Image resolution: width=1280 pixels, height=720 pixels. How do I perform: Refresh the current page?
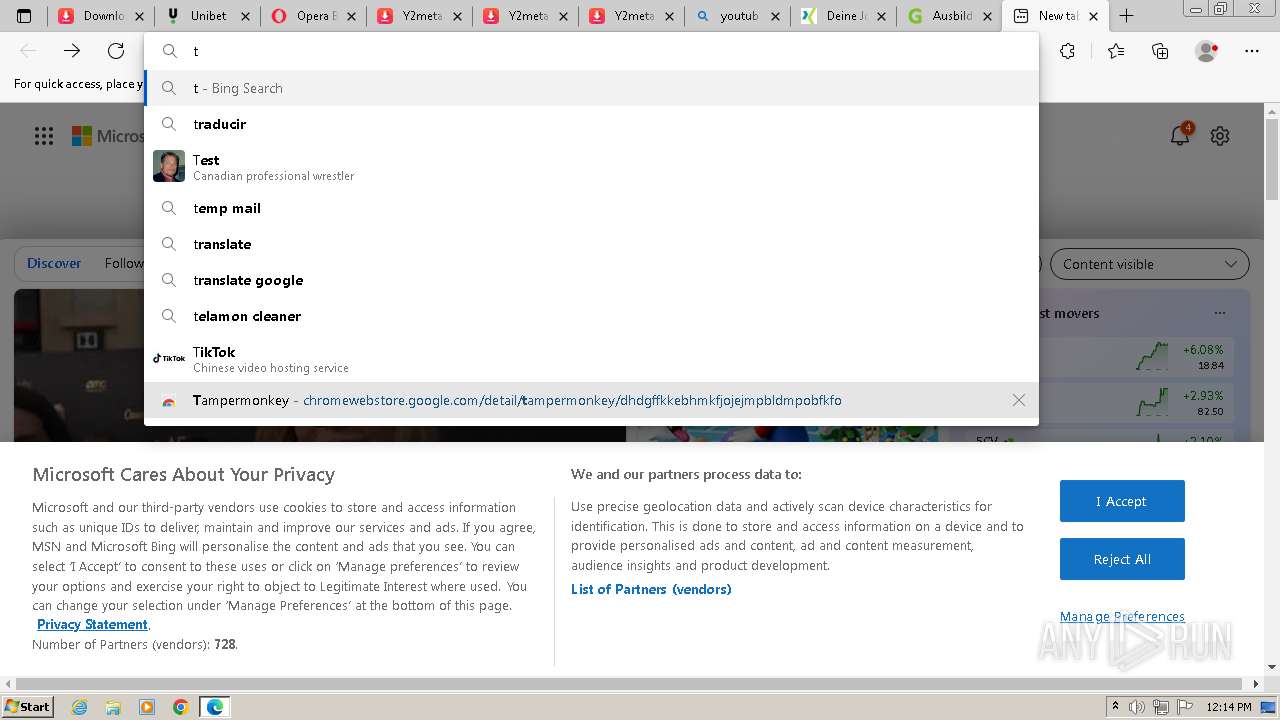click(x=116, y=51)
